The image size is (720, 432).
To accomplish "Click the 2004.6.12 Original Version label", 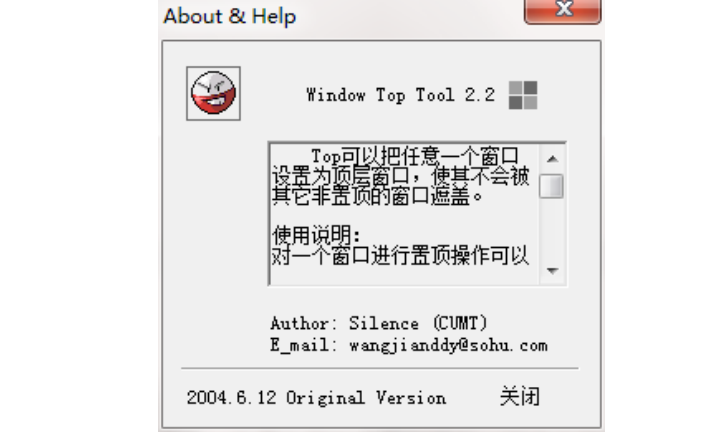I will tap(316, 397).
